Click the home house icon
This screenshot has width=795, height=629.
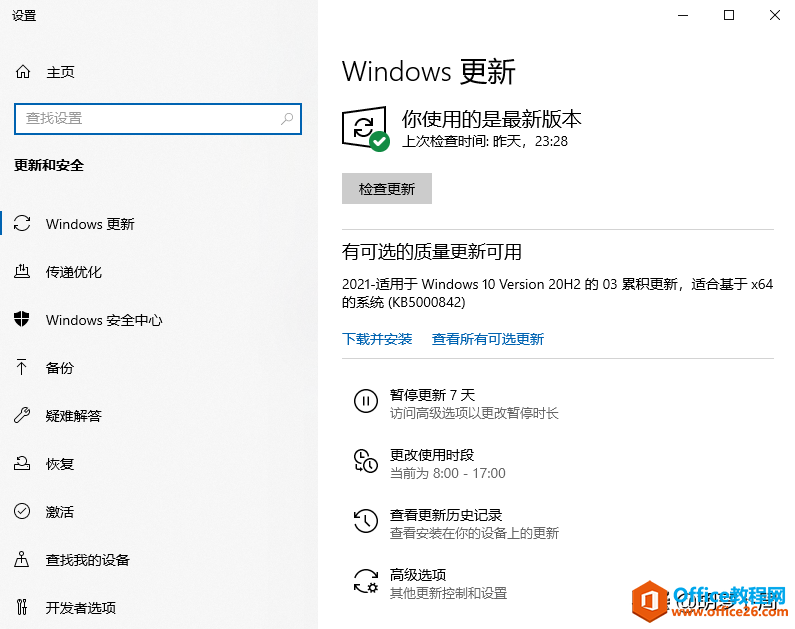tap(23, 72)
